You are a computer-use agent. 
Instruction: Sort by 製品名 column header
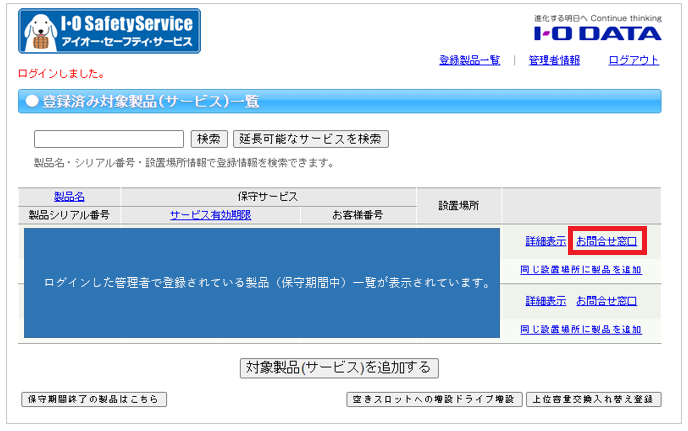point(69,197)
